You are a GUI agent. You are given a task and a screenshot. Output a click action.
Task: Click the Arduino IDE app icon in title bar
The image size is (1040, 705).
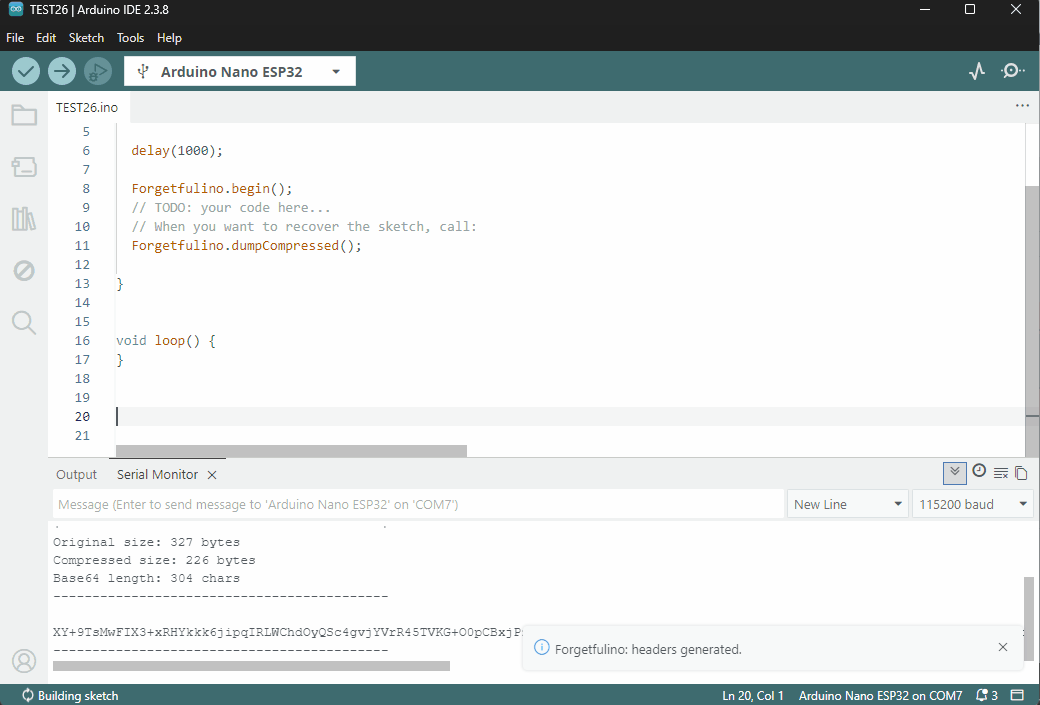click(x=15, y=9)
